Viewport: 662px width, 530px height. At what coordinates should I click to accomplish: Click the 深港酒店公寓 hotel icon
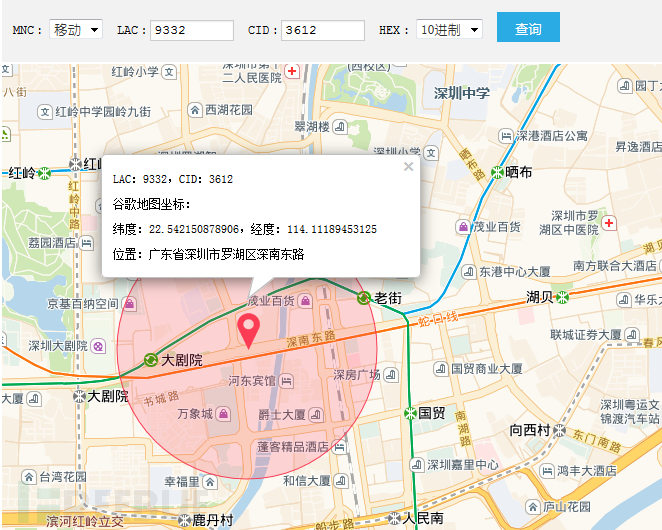505,136
